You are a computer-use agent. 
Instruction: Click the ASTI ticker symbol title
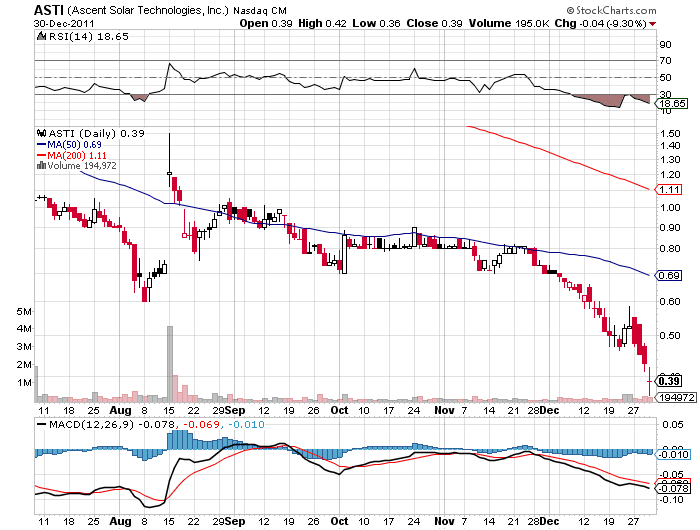tap(49, 10)
